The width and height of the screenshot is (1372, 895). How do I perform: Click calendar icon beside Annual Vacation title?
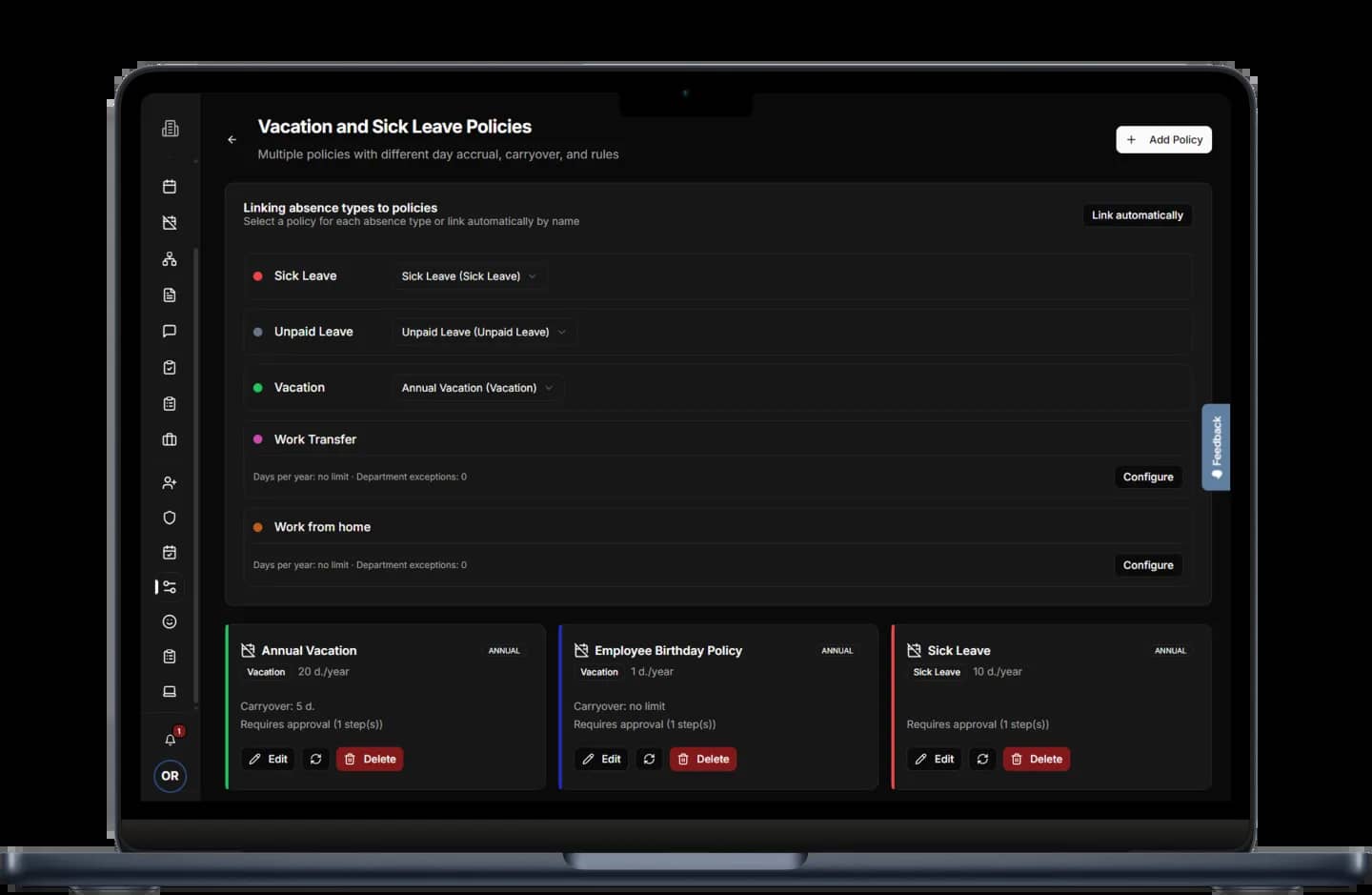[248, 650]
